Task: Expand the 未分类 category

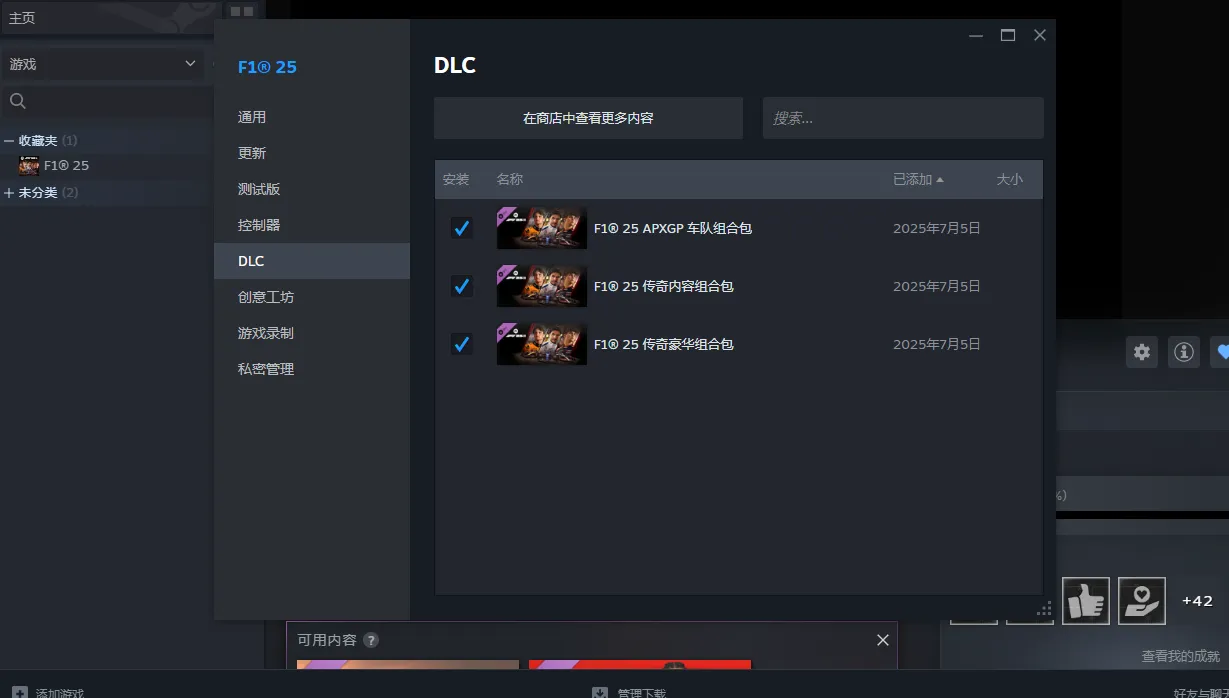Action: click(9, 193)
